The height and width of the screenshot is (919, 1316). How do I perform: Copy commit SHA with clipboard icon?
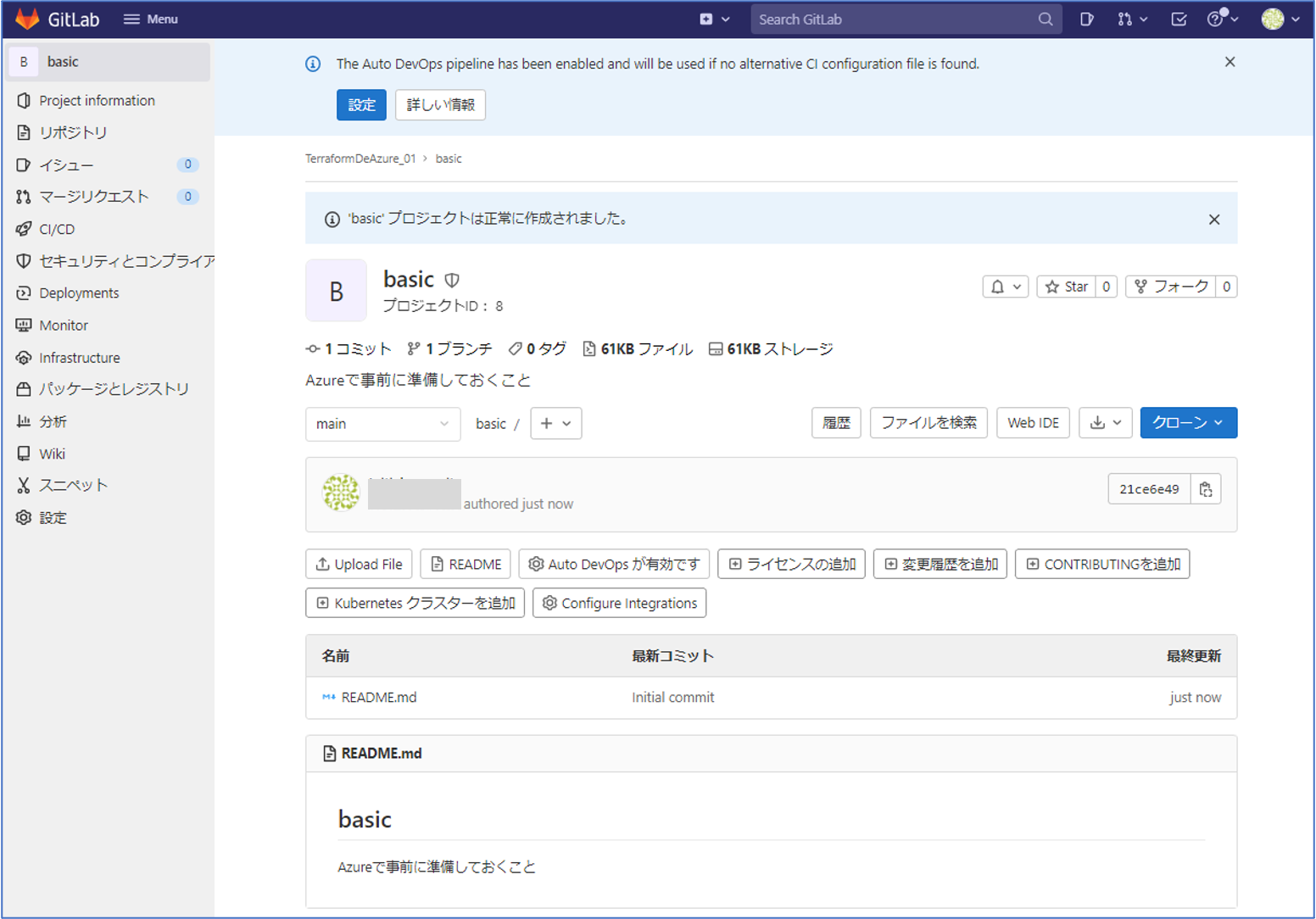pos(1206,489)
